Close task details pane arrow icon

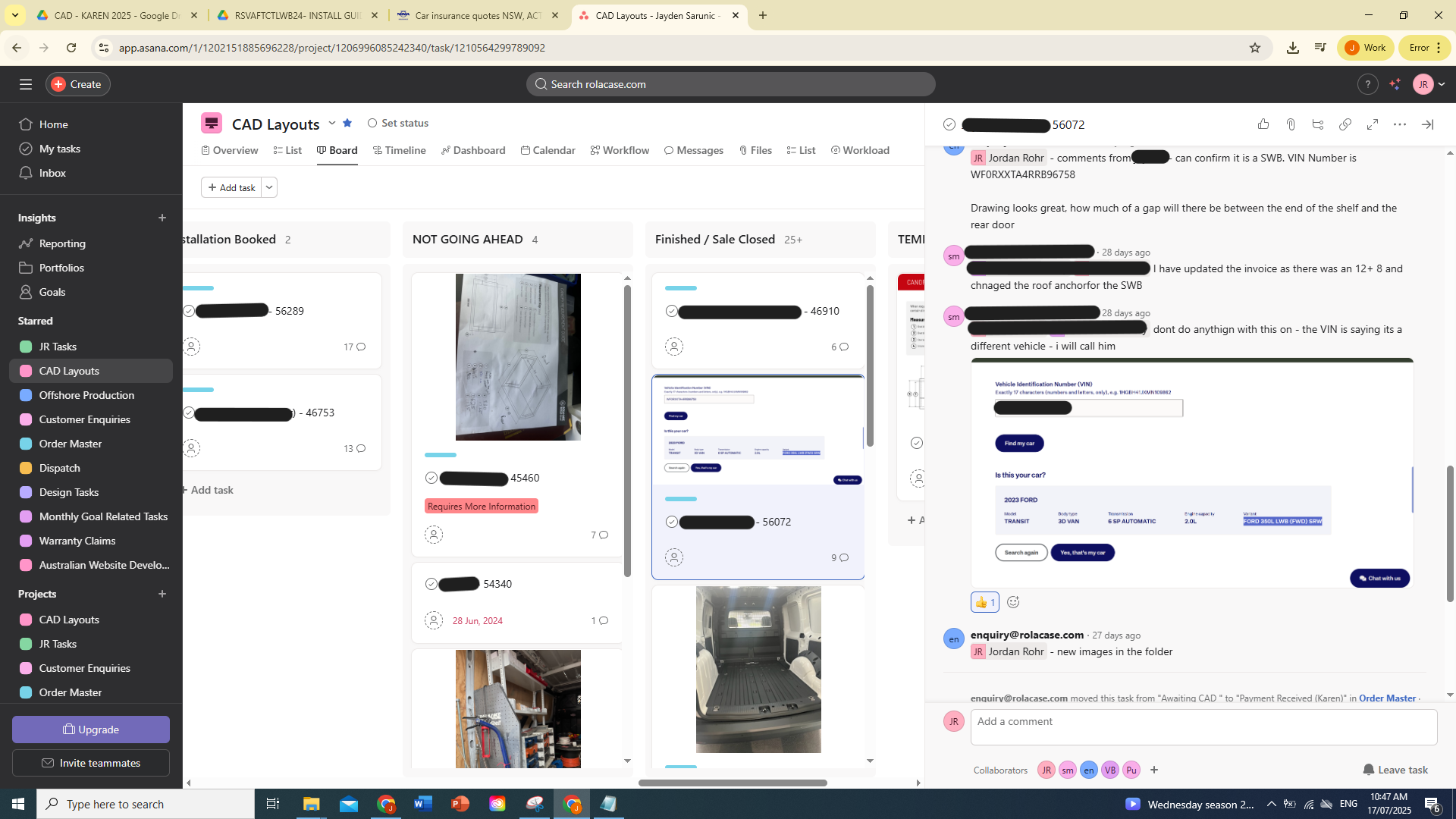click(x=1427, y=124)
